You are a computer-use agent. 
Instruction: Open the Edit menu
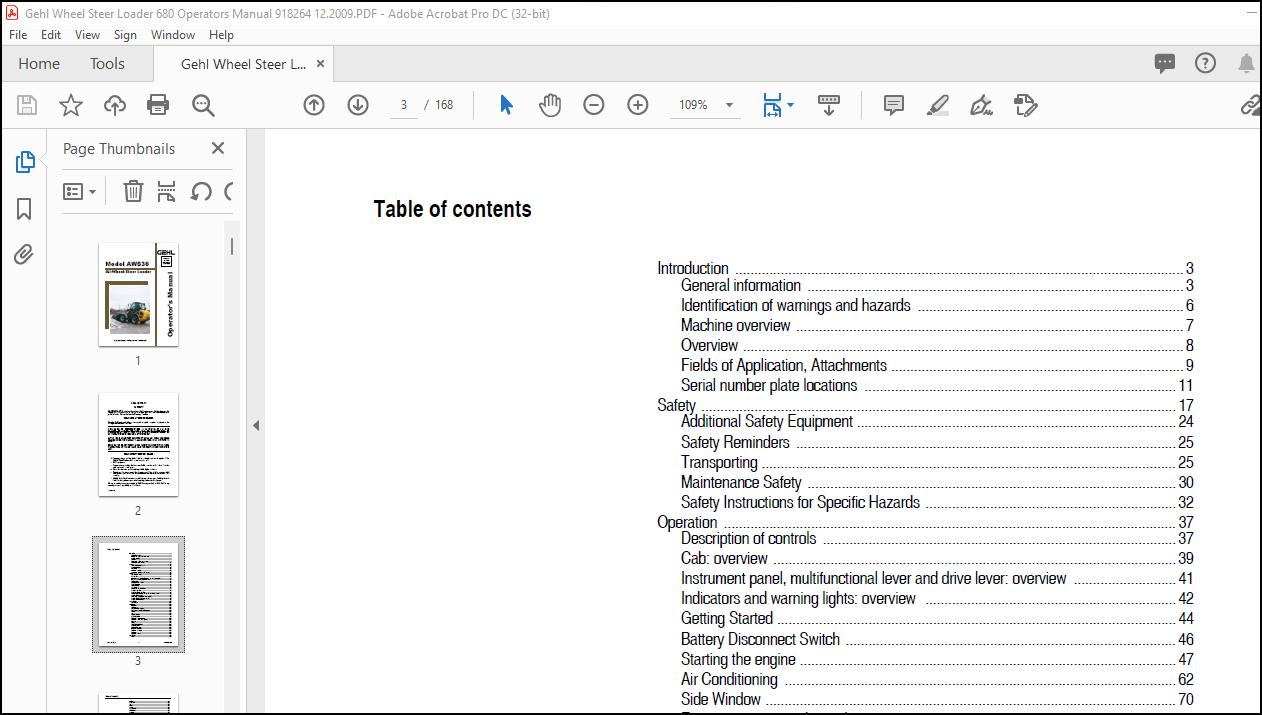[51, 34]
